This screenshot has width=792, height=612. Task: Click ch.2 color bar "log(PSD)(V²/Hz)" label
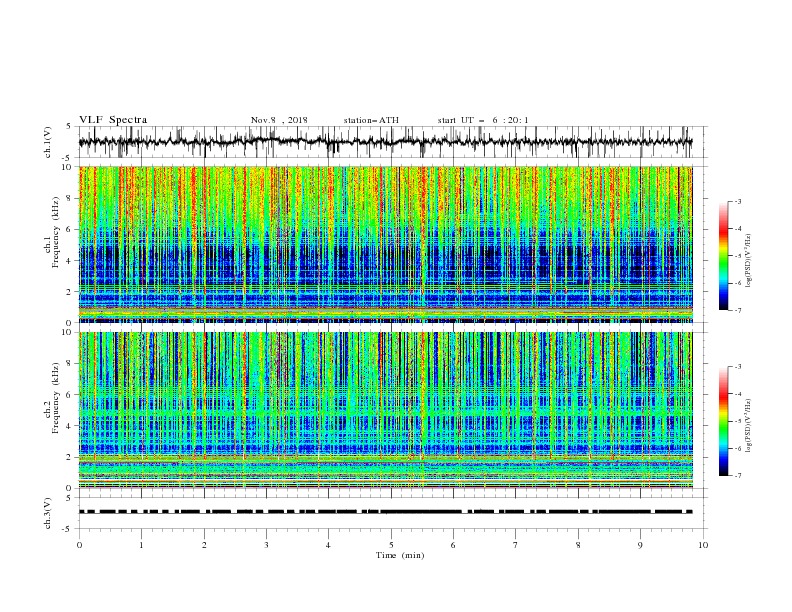coord(749,425)
